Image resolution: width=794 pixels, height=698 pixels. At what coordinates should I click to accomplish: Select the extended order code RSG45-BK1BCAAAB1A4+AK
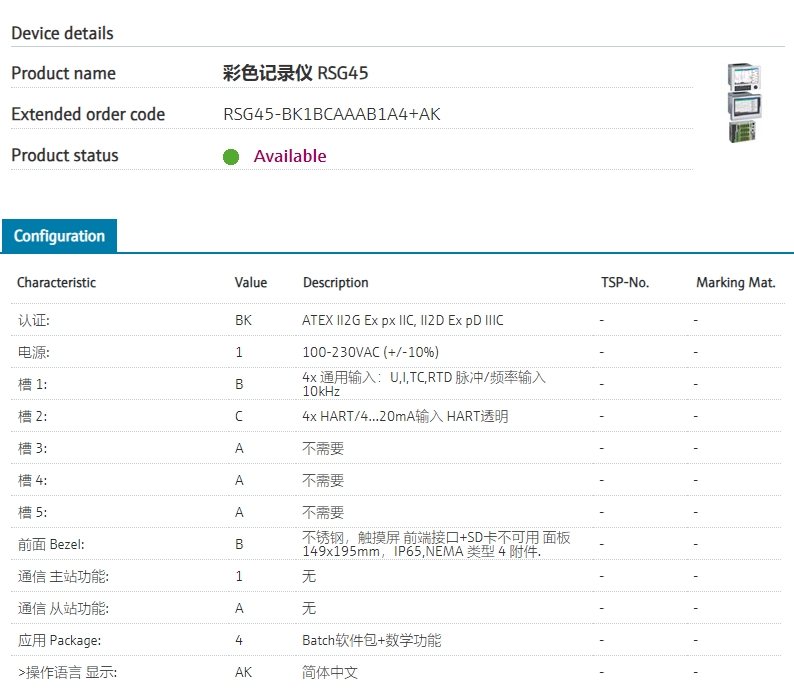(331, 114)
